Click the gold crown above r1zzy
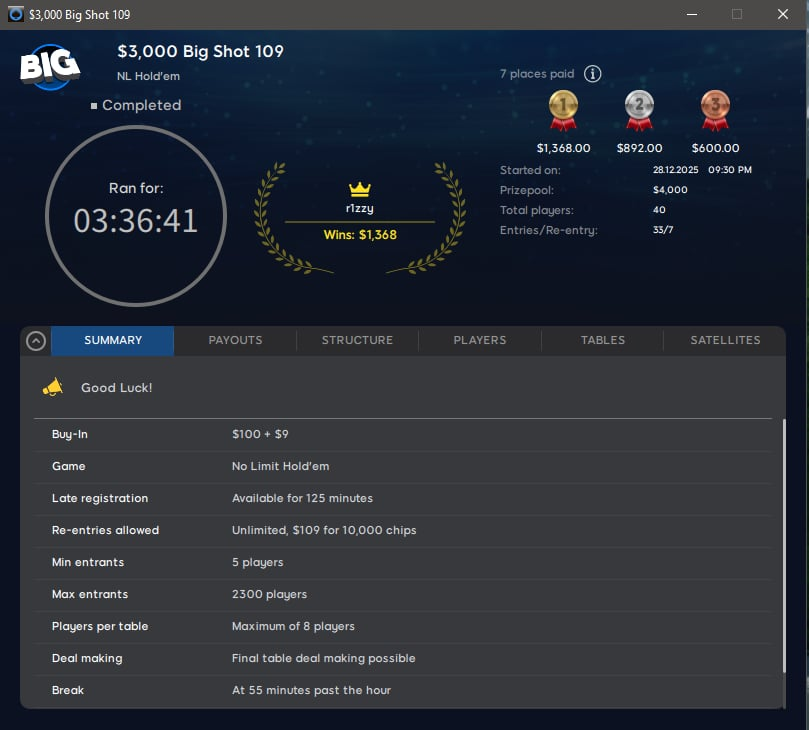The width and height of the screenshot is (809, 730). [360, 189]
